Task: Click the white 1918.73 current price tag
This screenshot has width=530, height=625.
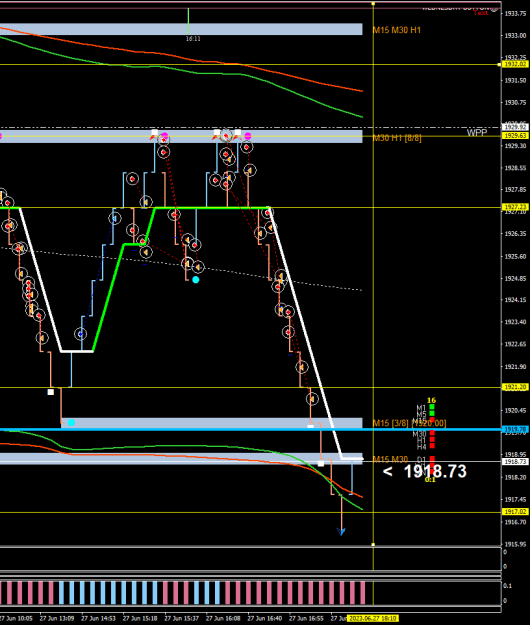Action: (x=515, y=461)
